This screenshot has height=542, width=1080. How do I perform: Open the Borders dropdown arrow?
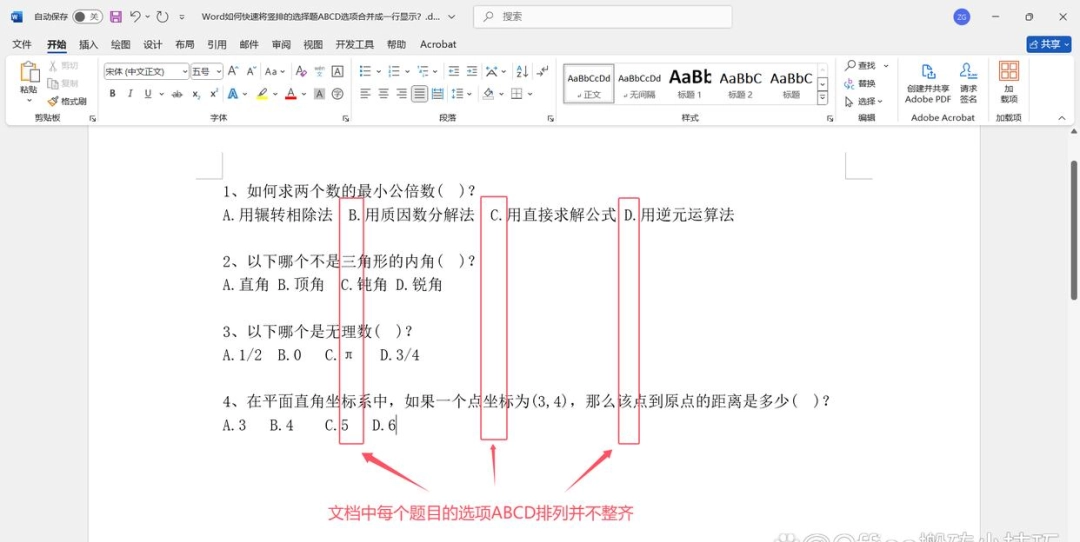click(x=531, y=94)
